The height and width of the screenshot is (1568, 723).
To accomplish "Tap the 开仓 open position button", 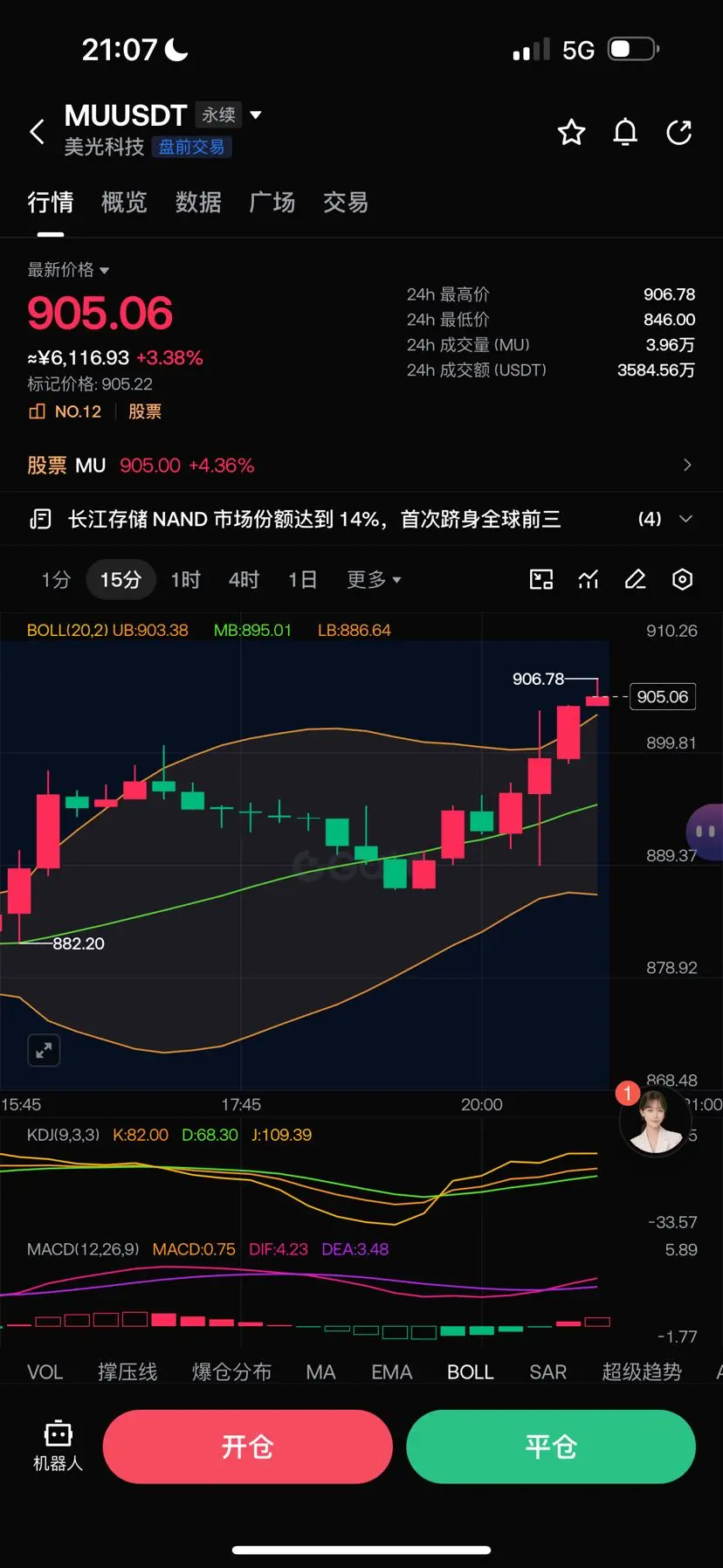I will point(248,1447).
